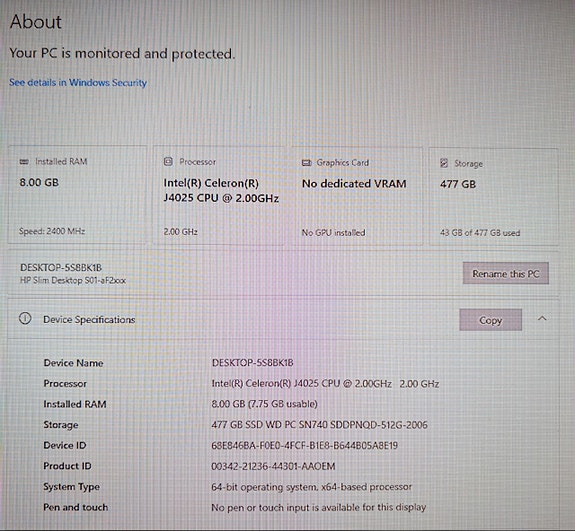Select the 8.00 GB Installed RAM card
The height and width of the screenshot is (531, 575).
[77, 195]
